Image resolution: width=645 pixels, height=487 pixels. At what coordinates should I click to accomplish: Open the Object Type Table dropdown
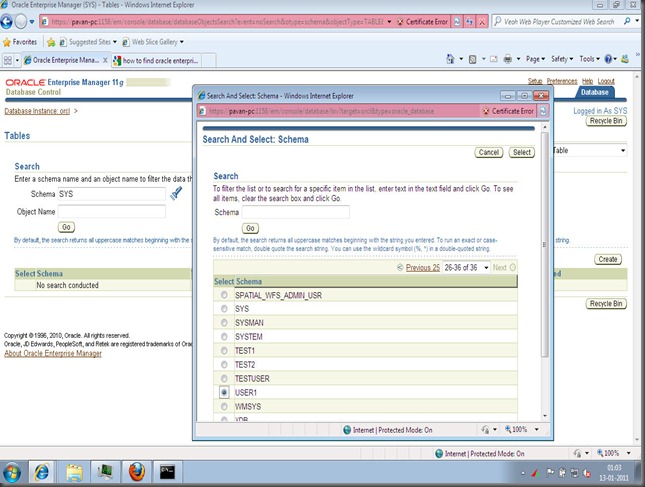coord(589,151)
